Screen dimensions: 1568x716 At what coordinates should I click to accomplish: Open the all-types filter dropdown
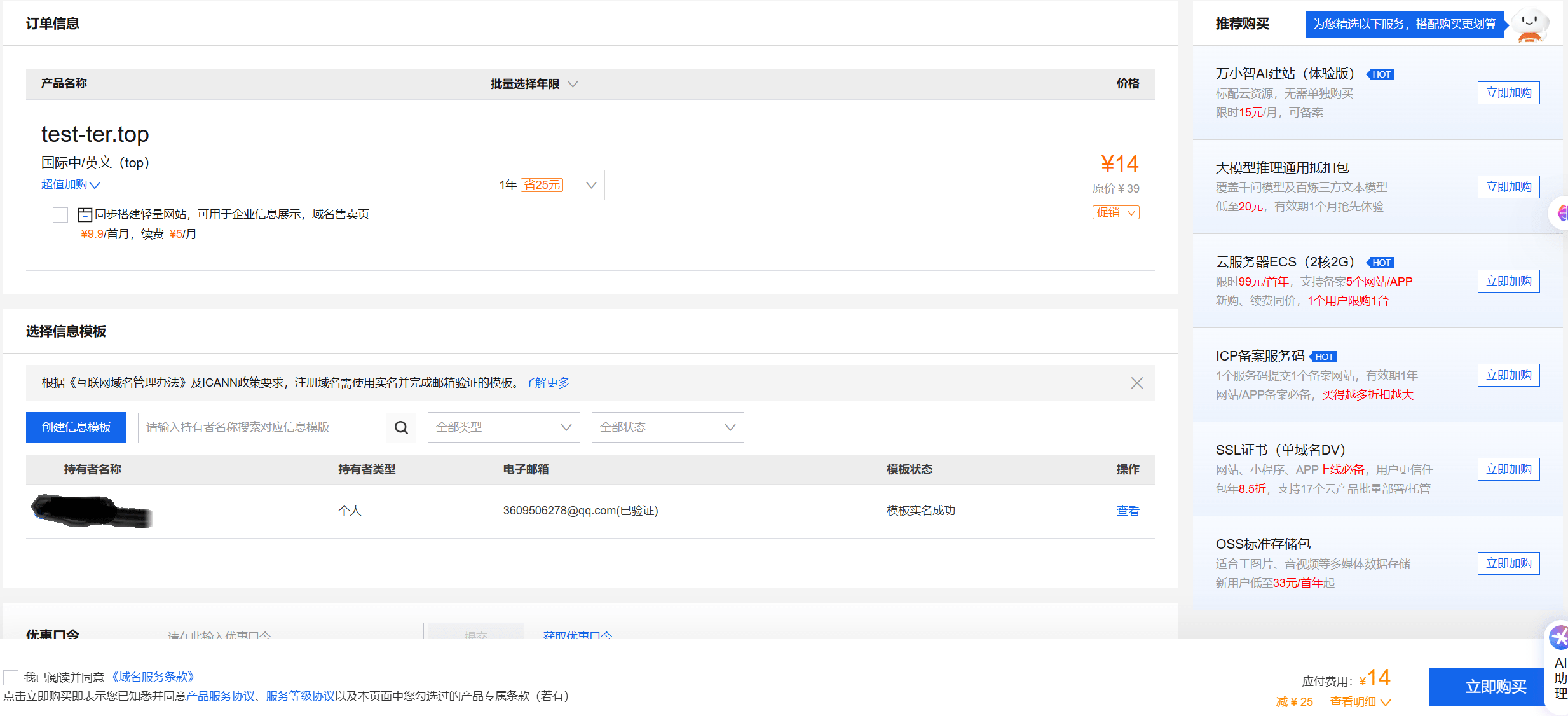click(x=503, y=427)
